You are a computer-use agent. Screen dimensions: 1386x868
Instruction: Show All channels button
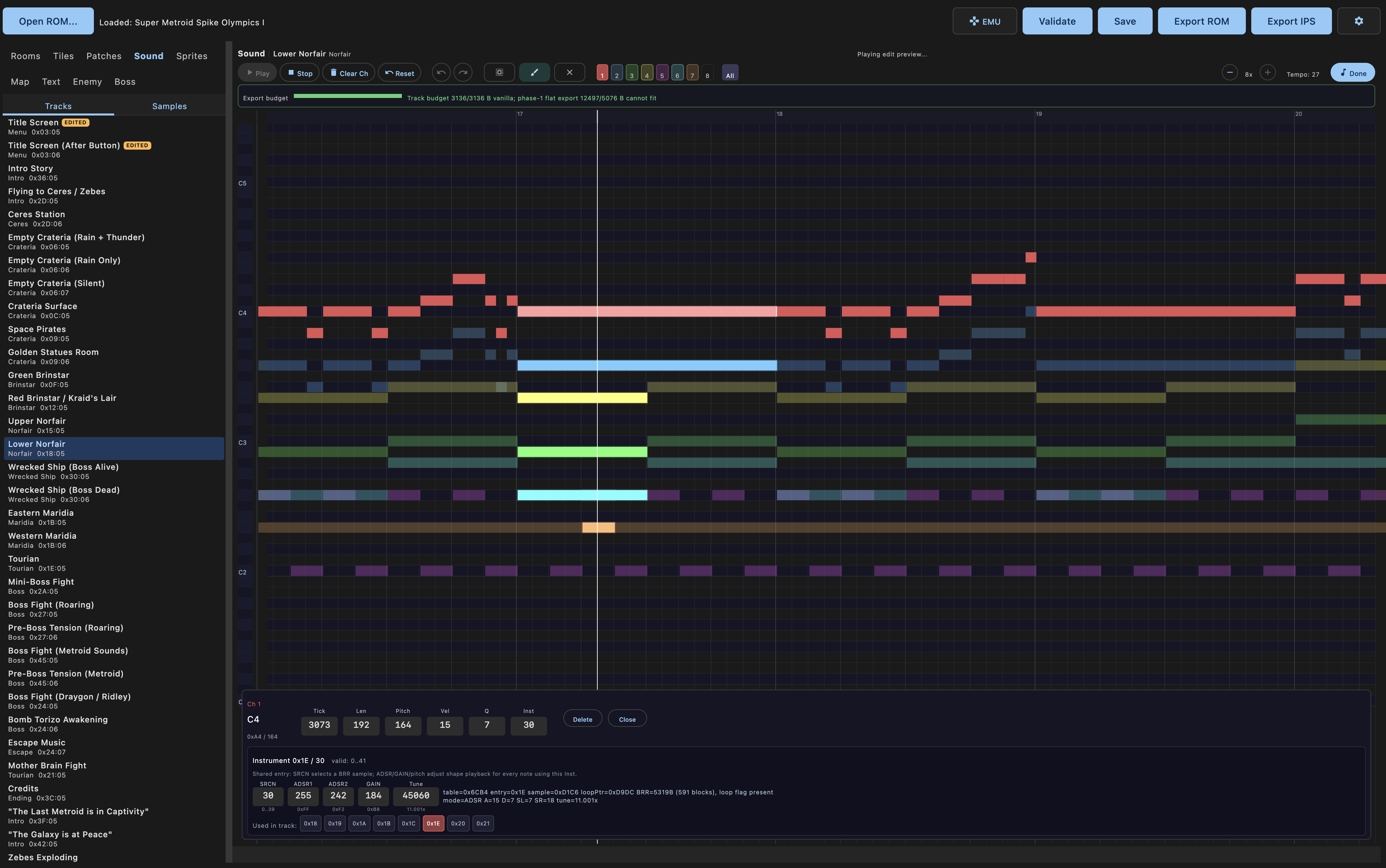[730, 73]
